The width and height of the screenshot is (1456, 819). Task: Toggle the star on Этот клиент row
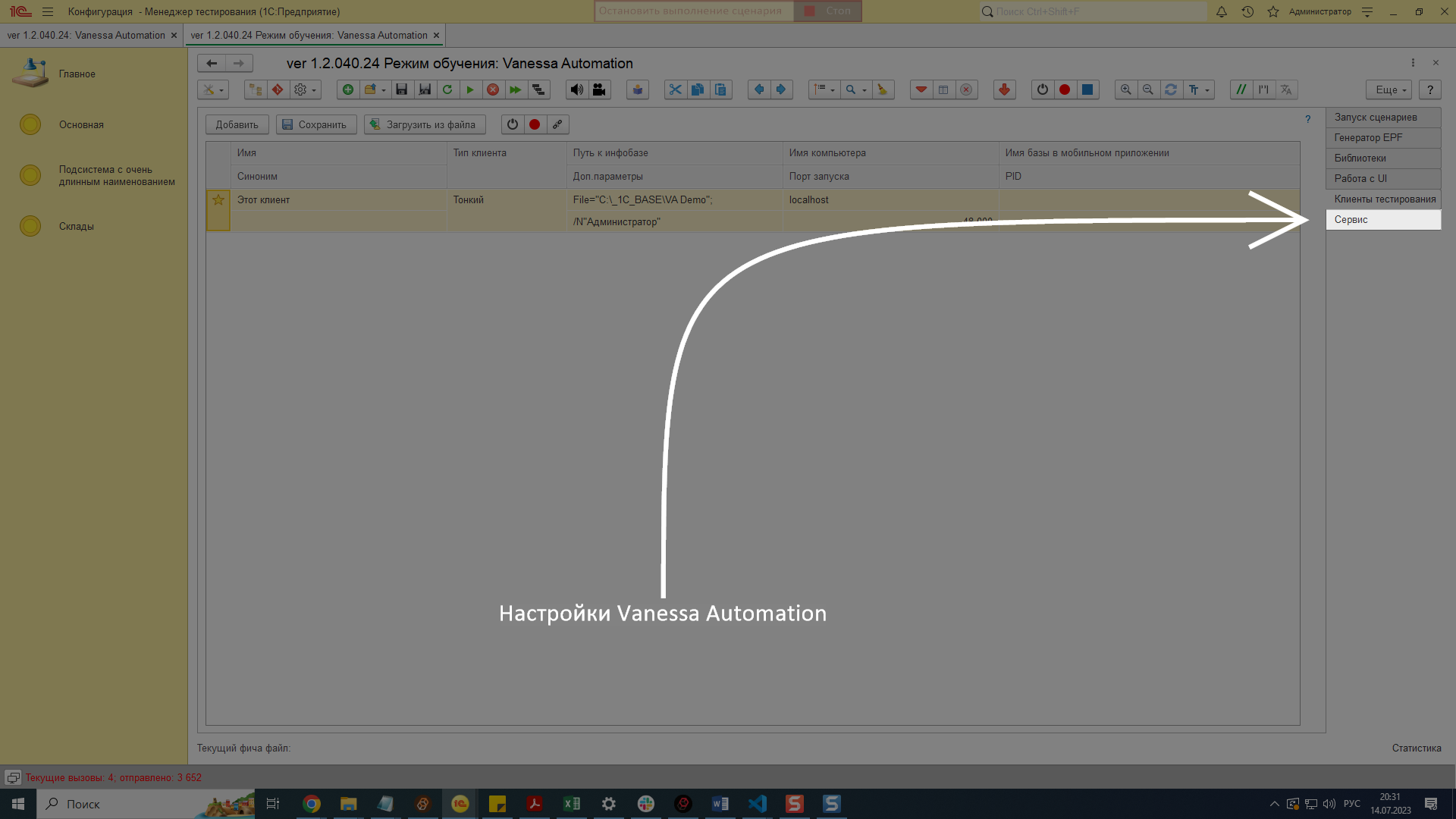pyautogui.click(x=218, y=200)
